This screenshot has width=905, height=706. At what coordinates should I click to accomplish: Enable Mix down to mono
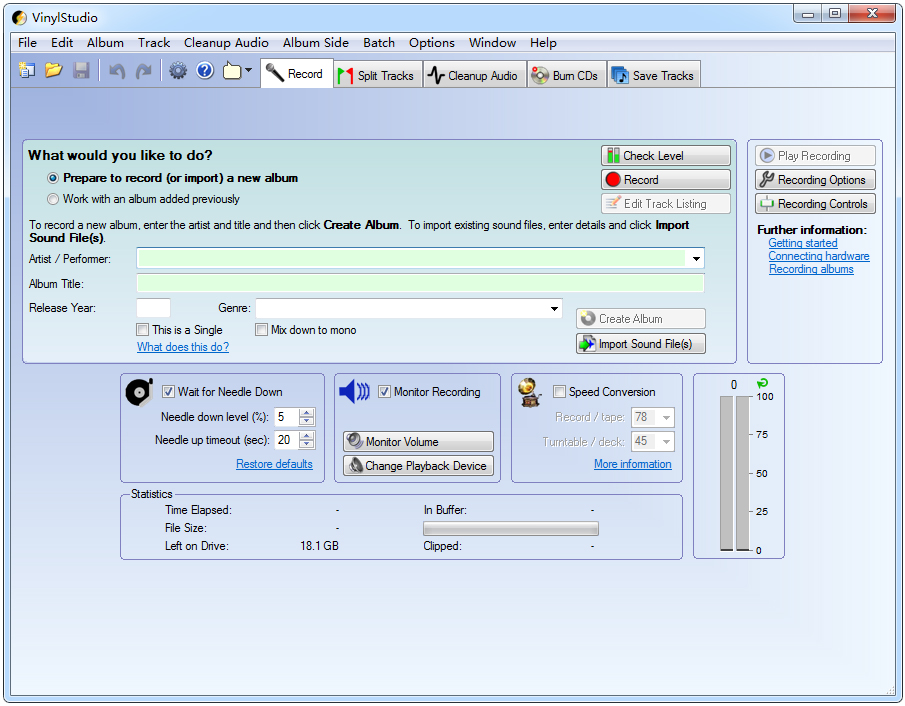point(261,330)
